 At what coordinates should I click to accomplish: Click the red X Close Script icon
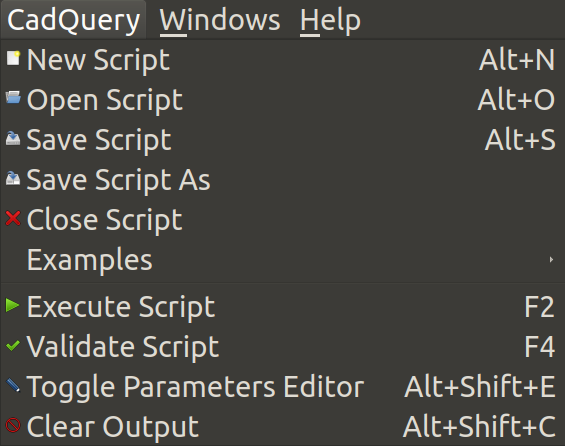click(x=13, y=218)
